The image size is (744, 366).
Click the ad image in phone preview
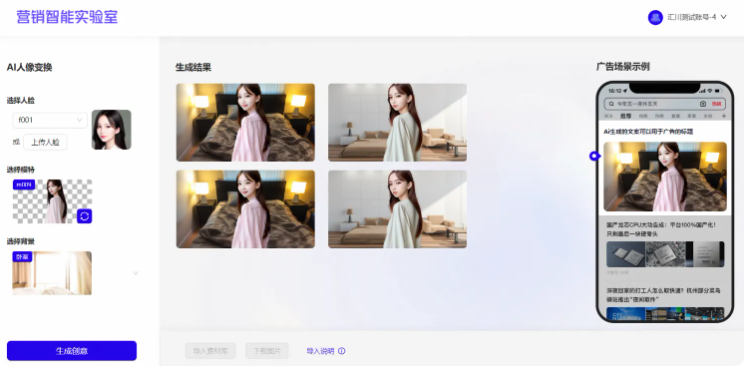pyautogui.click(x=665, y=177)
